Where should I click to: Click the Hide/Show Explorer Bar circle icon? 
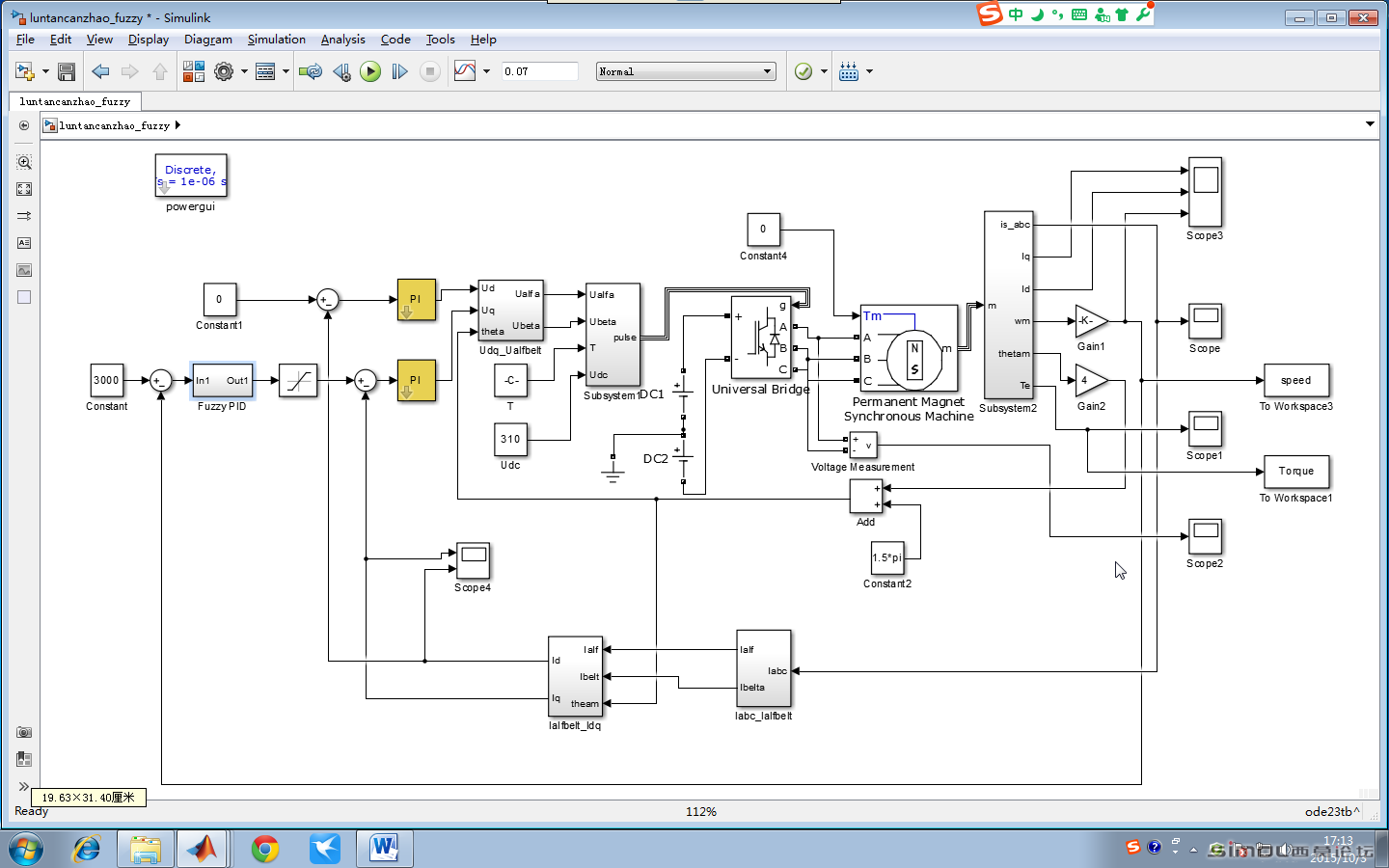(24, 125)
